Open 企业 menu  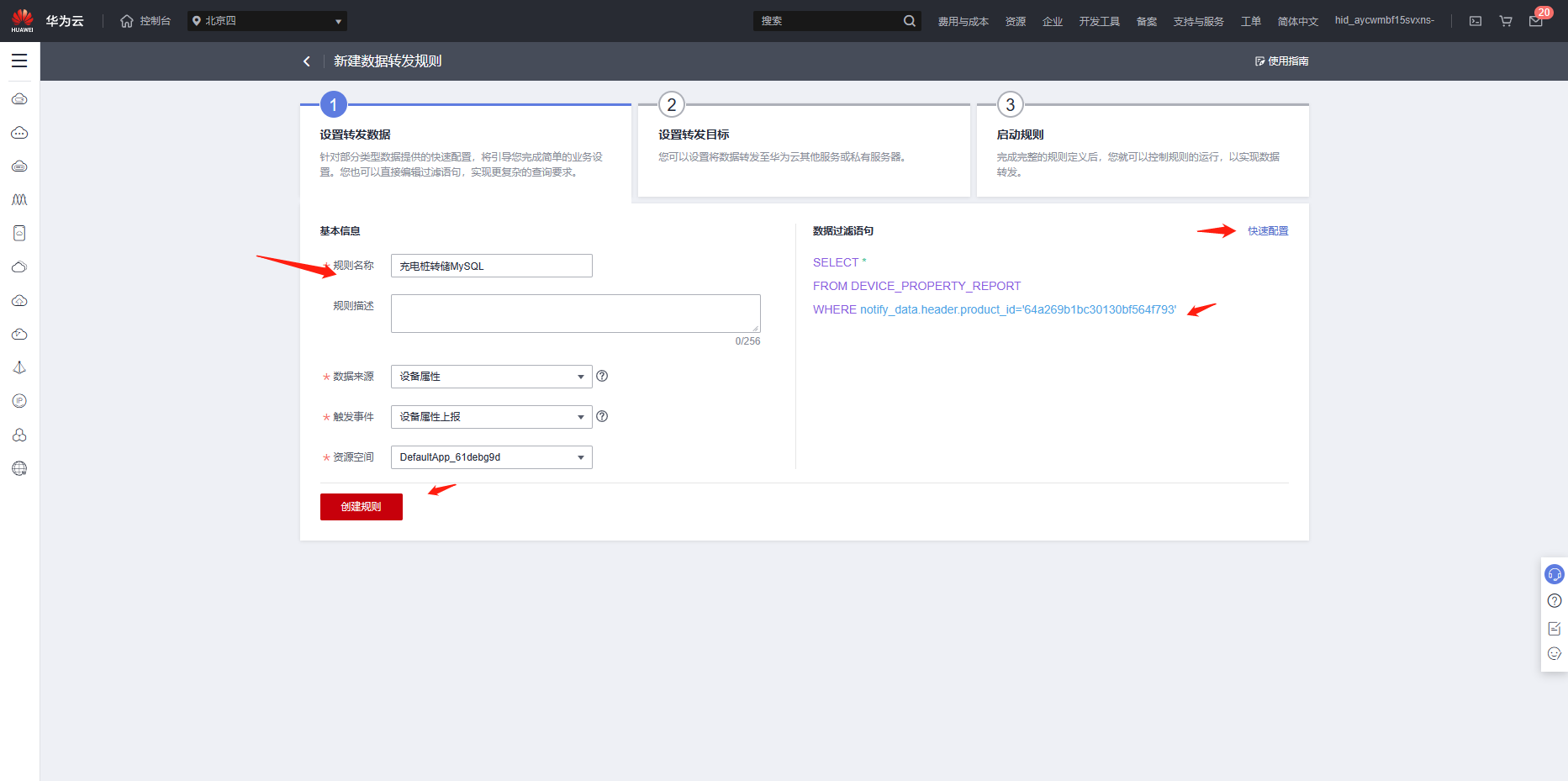[1053, 21]
